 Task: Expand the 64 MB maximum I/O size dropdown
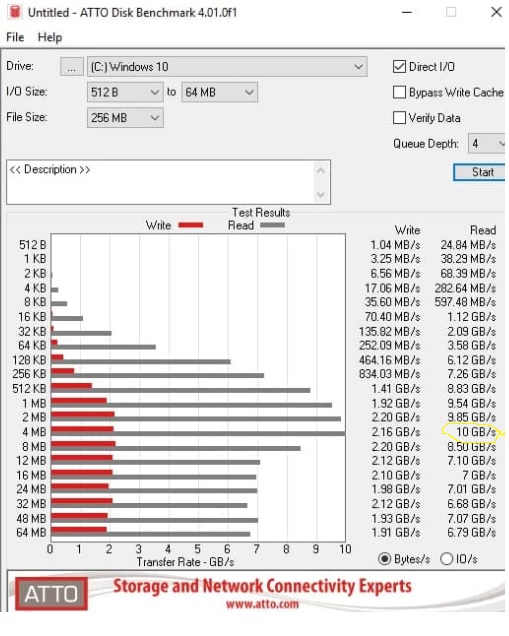[x=219, y=92]
